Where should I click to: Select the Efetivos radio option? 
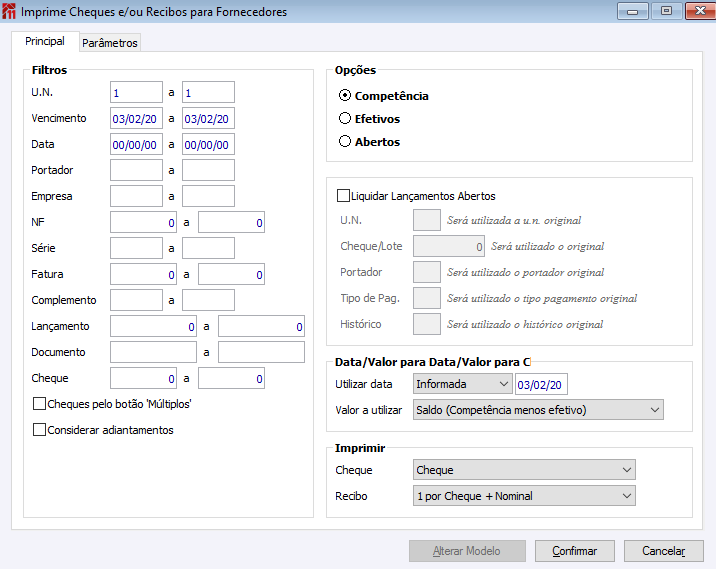[346, 119]
